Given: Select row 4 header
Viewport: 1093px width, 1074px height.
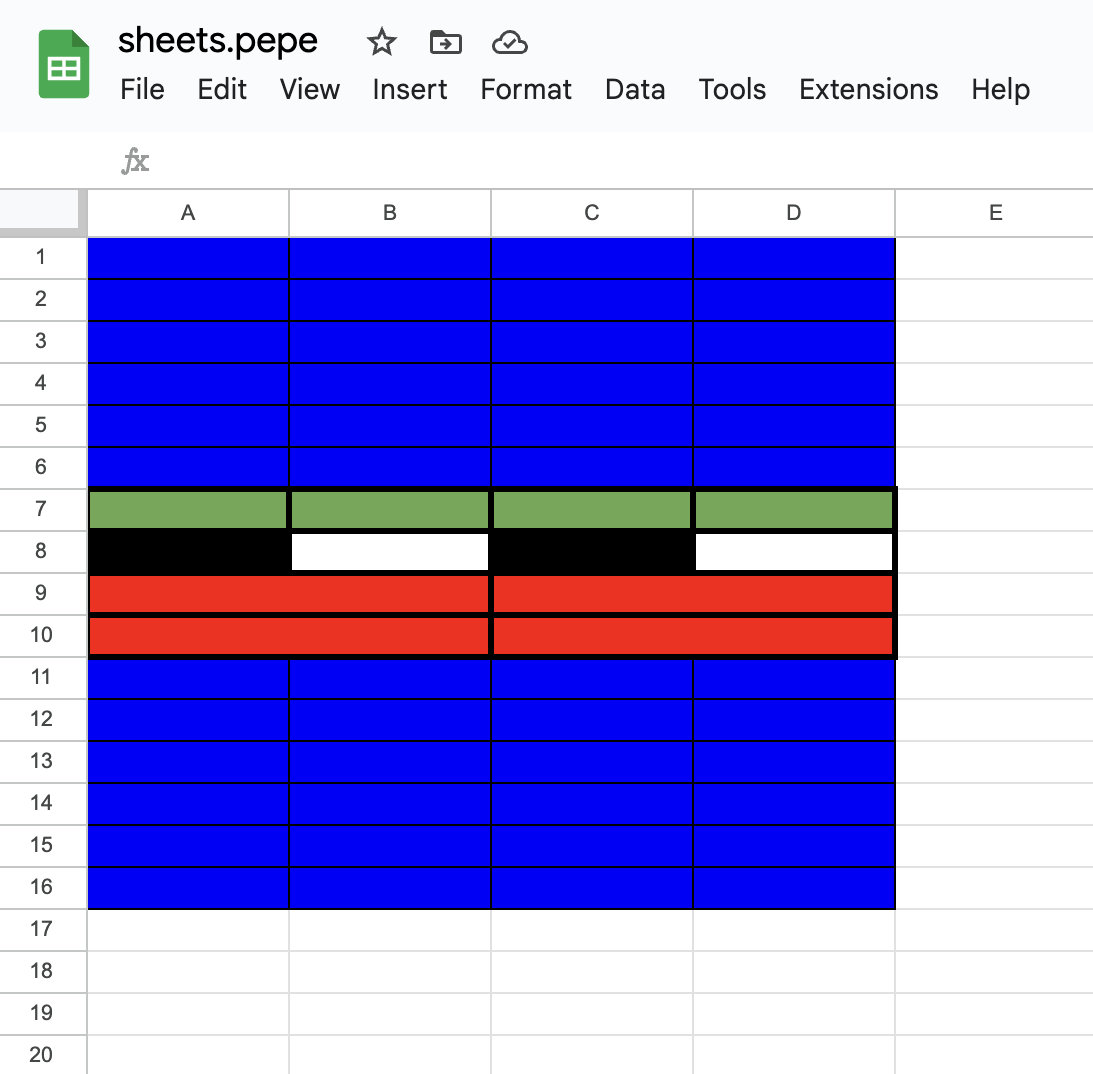Looking at the screenshot, I should (x=43, y=383).
